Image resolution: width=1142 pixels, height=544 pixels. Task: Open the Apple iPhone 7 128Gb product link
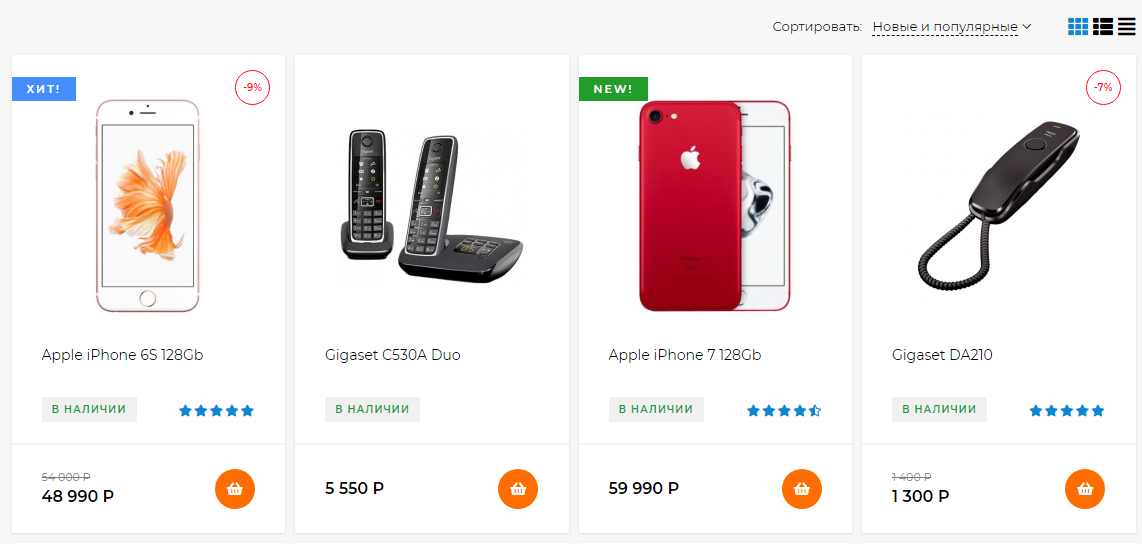685,355
